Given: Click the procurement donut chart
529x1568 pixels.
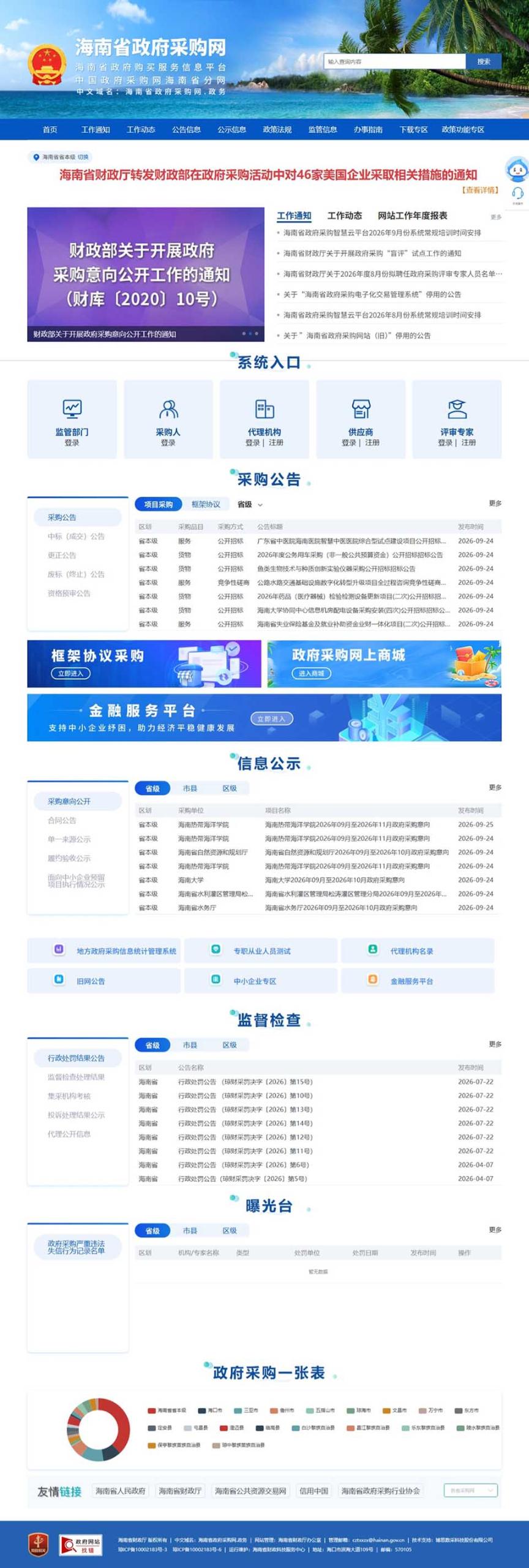Looking at the screenshot, I should coord(99,1430).
